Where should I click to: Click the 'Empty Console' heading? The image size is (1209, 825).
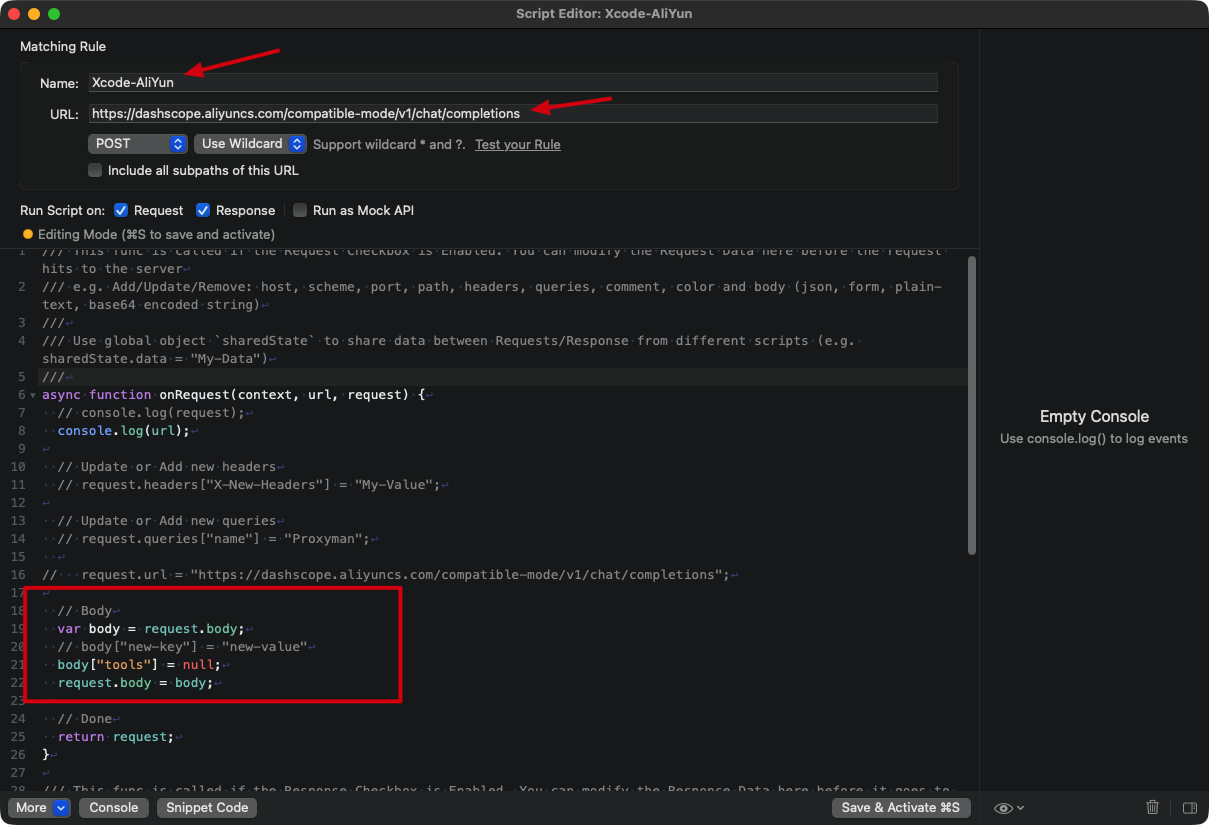pyautogui.click(x=1094, y=417)
